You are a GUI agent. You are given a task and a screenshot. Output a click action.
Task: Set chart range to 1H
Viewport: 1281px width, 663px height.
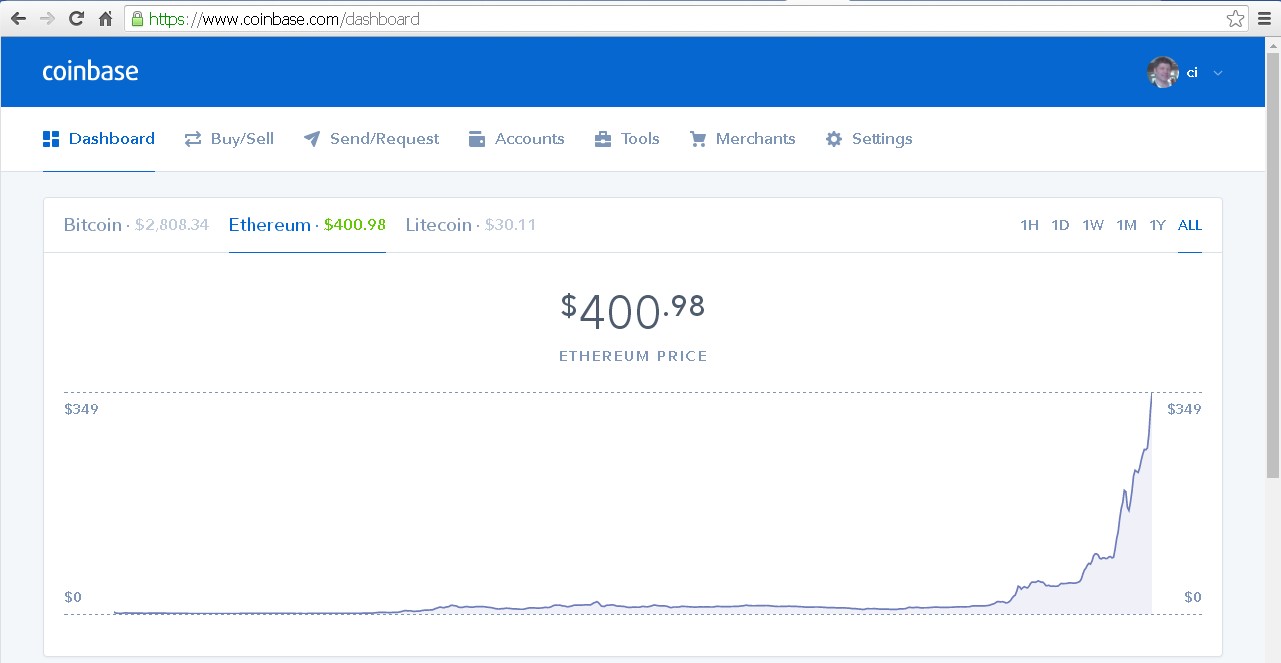click(x=1029, y=225)
